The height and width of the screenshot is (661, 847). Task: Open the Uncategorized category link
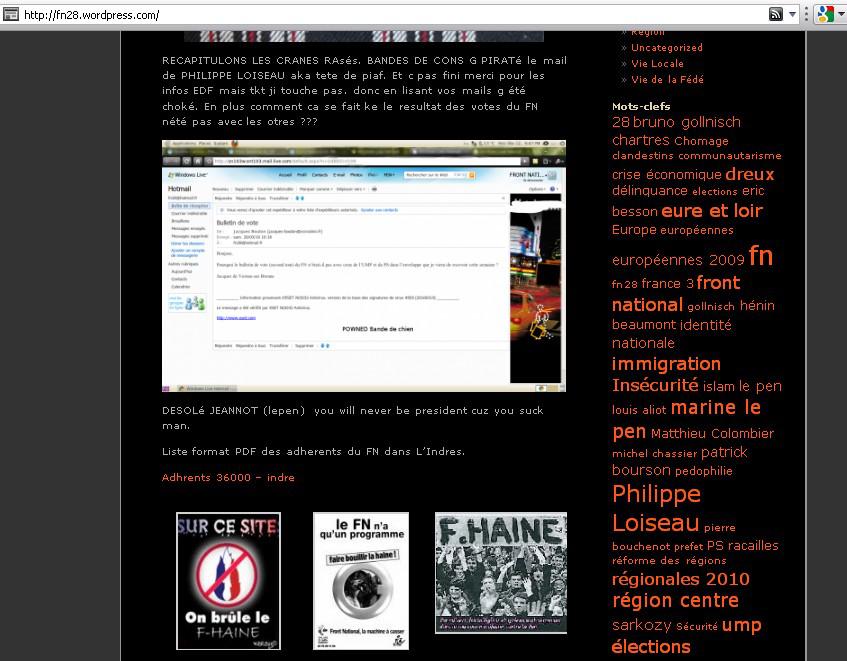pos(666,47)
